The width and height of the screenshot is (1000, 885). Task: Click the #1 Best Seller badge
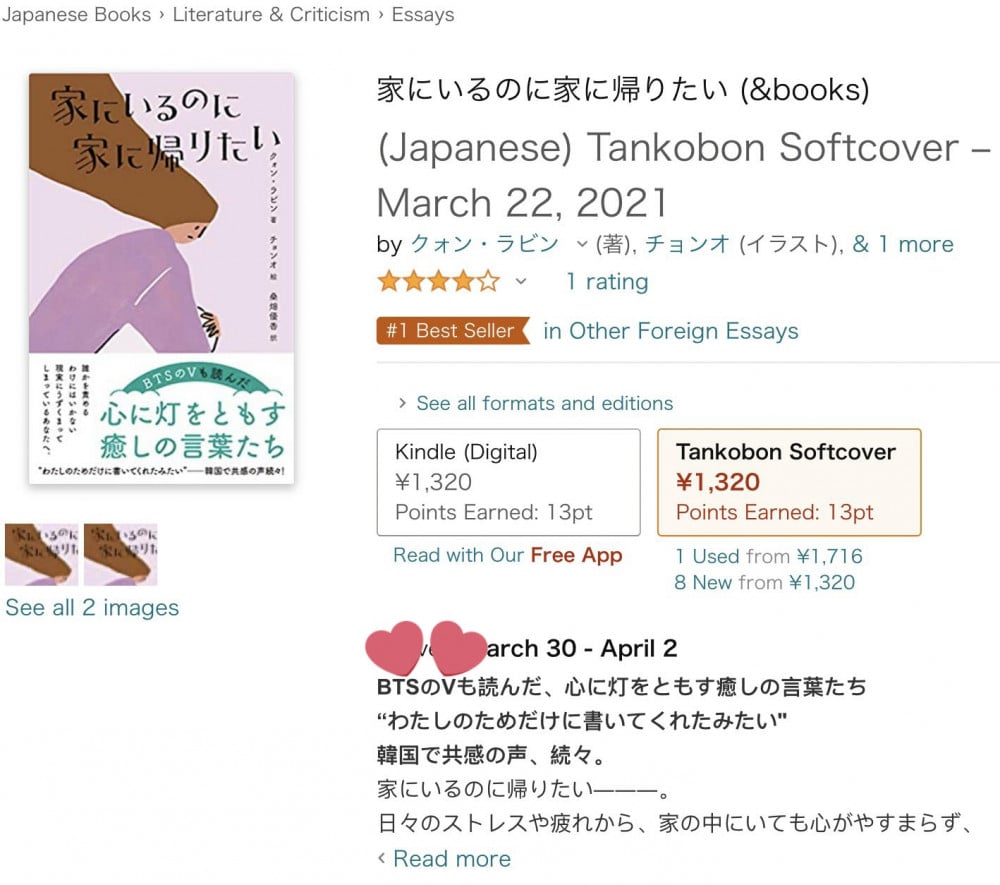453,330
